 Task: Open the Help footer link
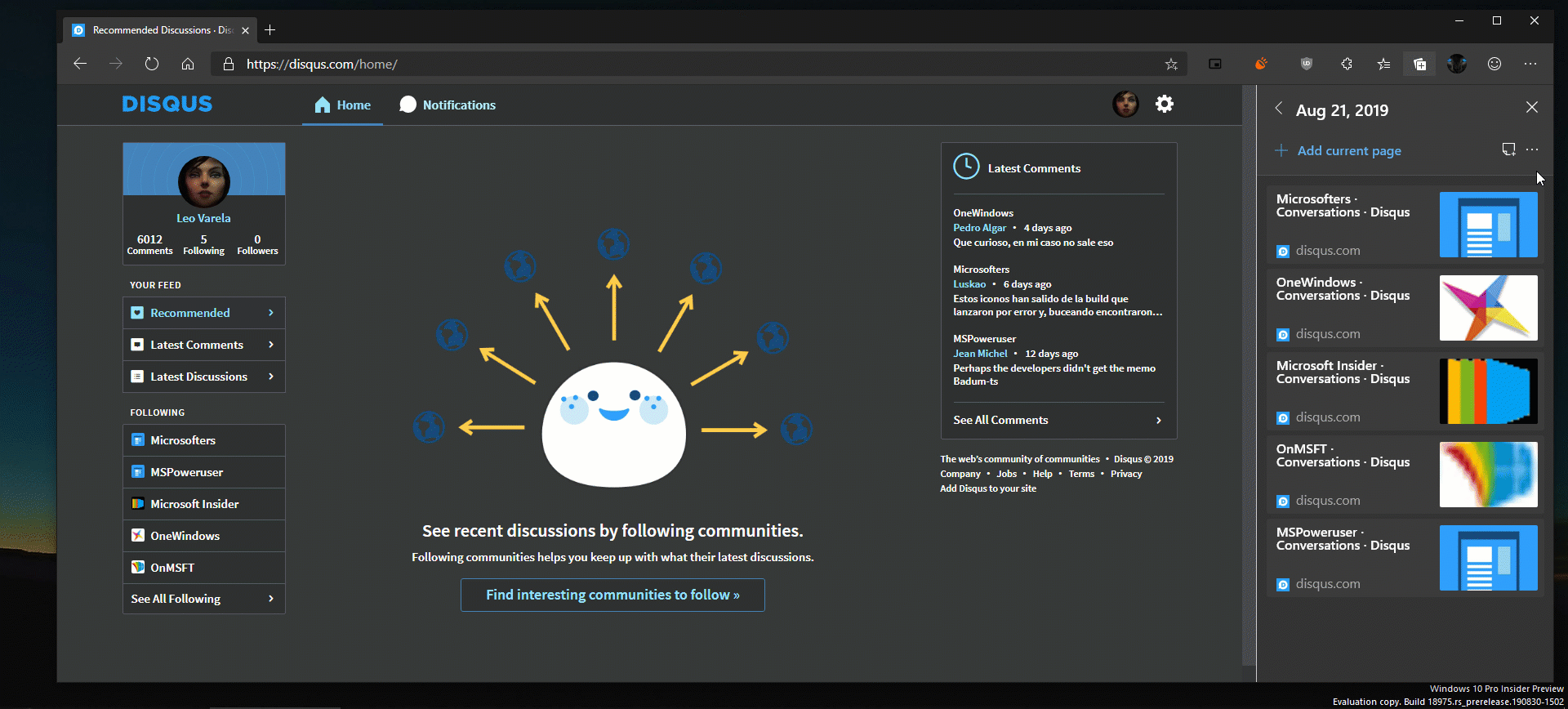point(1042,474)
